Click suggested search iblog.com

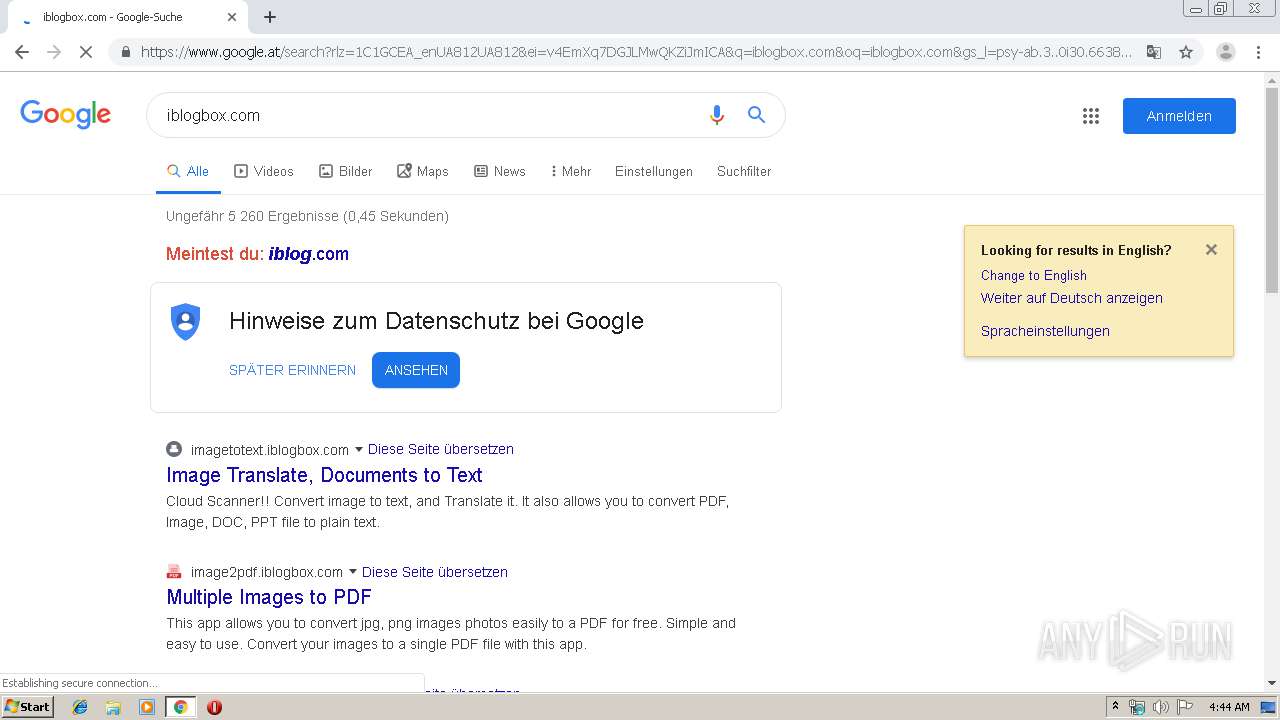[x=309, y=254]
